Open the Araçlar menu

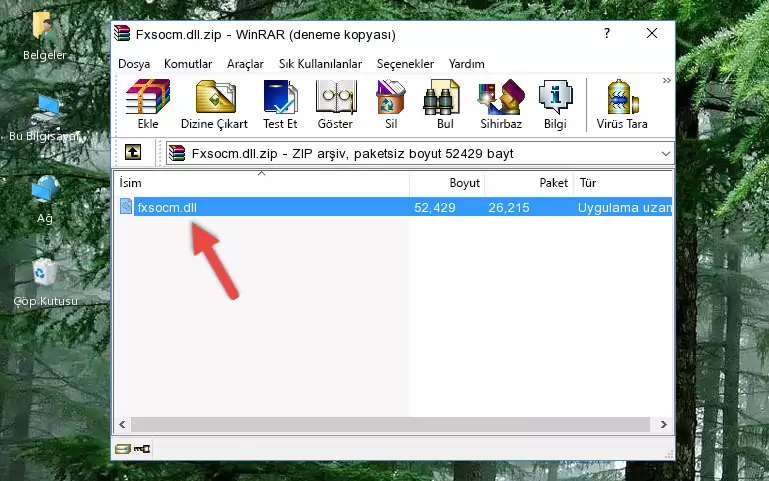tap(245, 64)
